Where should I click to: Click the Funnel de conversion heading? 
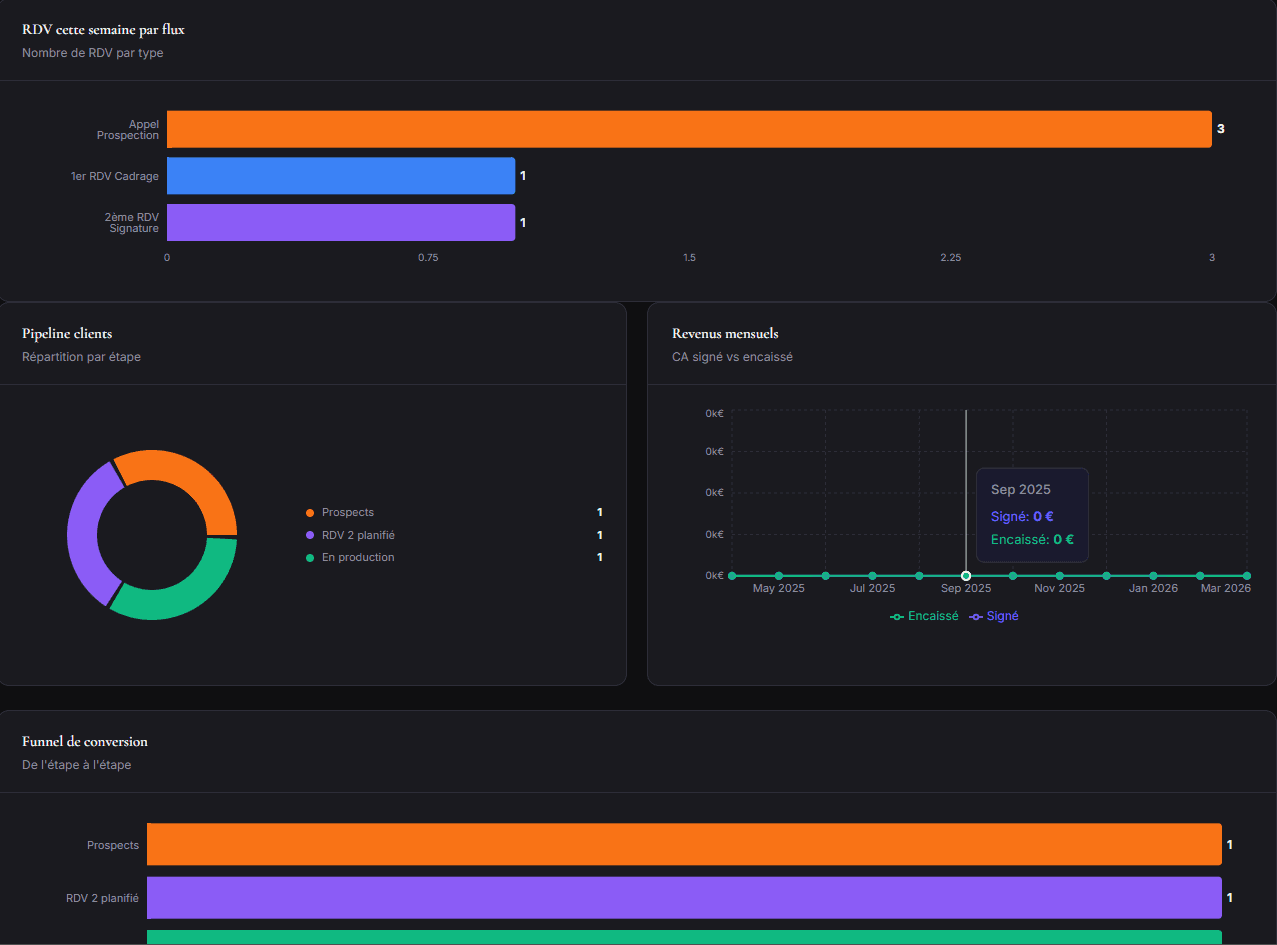(x=84, y=742)
